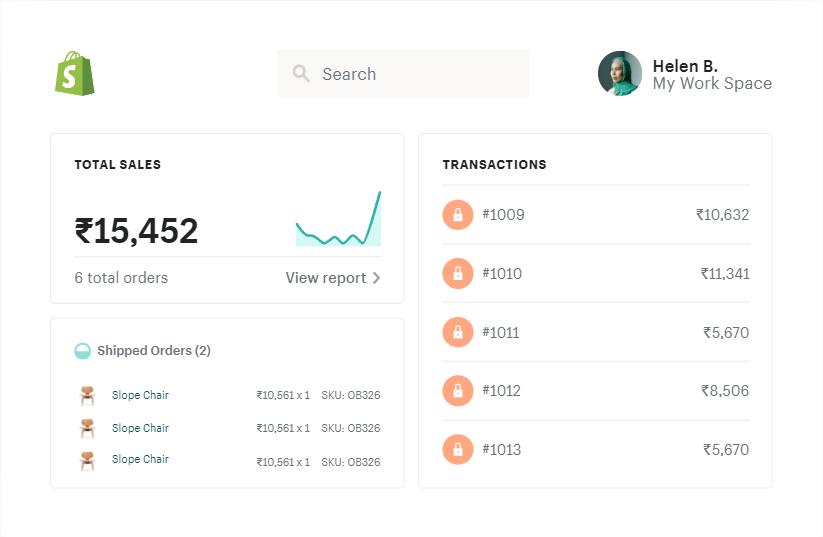
Task: Open Helen B.'s profile avatar
Action: tap(620, 74)
